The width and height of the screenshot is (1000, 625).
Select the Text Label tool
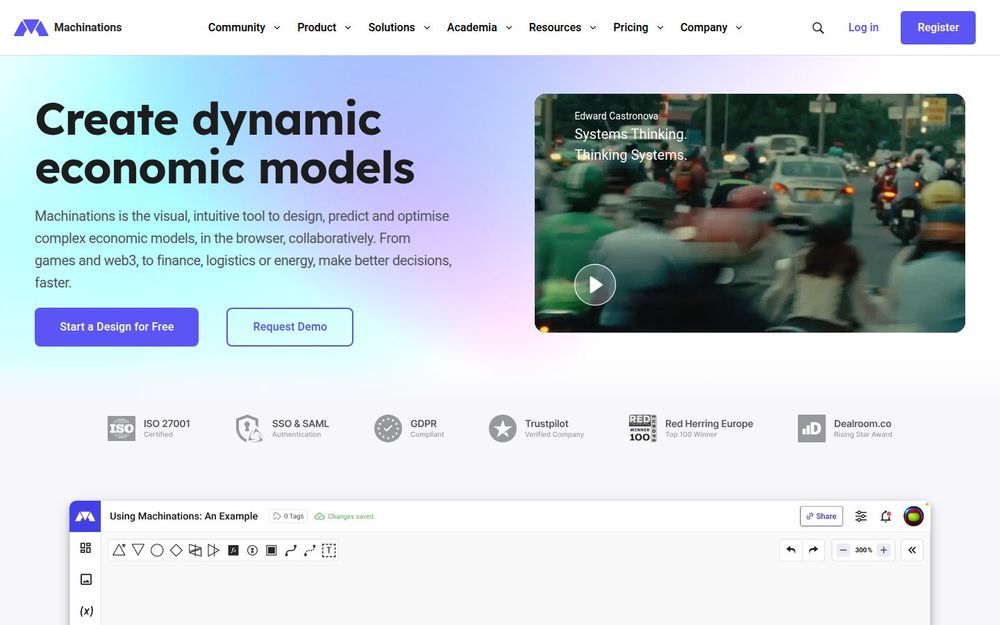329,550
